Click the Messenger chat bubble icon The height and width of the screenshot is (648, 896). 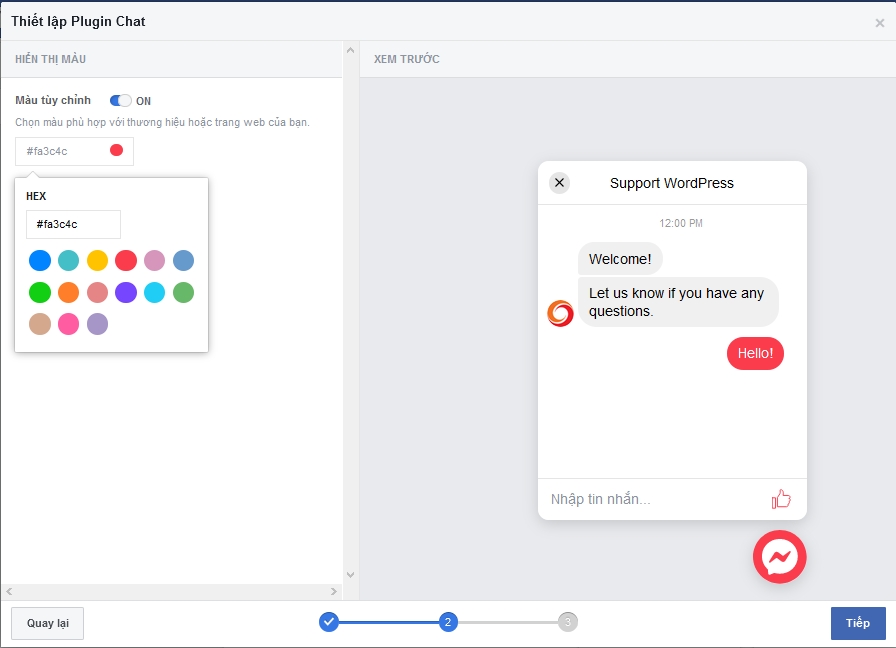pos(779,557)
